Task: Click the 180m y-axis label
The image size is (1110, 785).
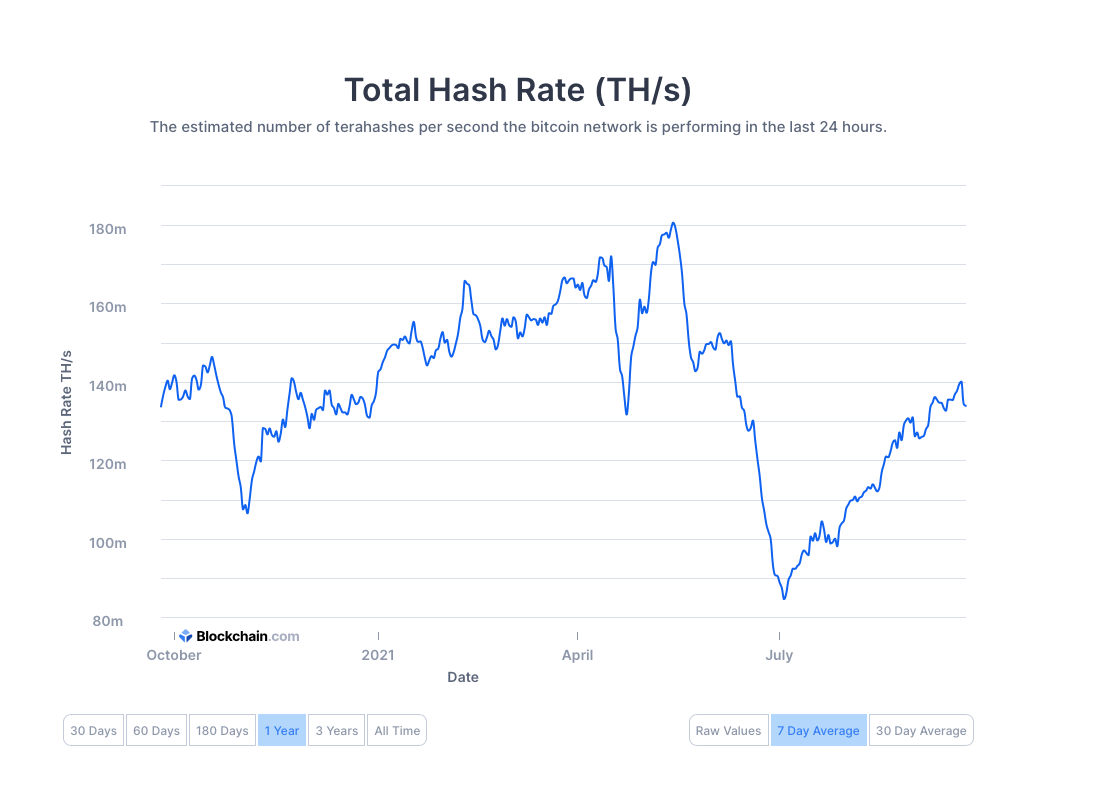Action: pos(107,229)
